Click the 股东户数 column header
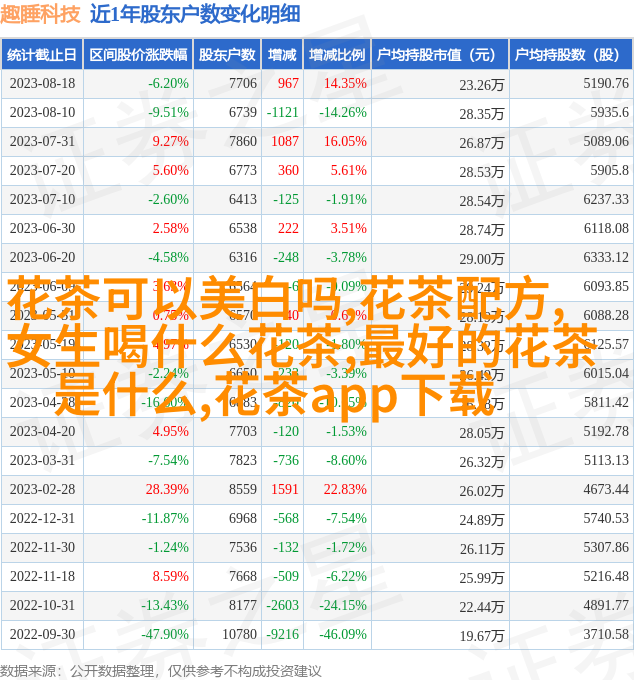The image size is (634, 680). pos(227,55)
